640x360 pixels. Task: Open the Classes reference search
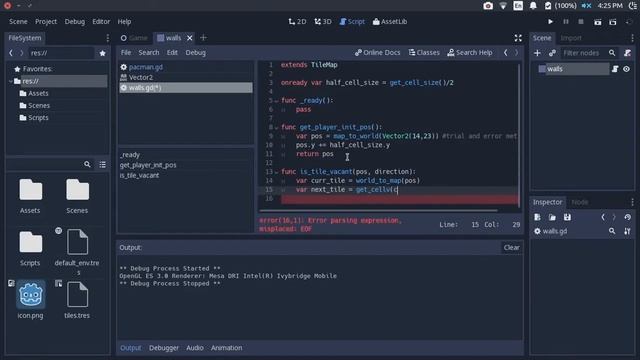424,53
